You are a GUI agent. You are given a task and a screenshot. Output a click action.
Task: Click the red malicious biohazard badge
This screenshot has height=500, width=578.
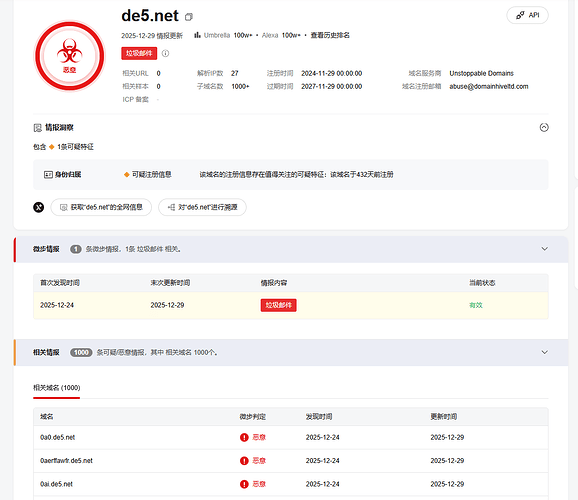point(69,56)
